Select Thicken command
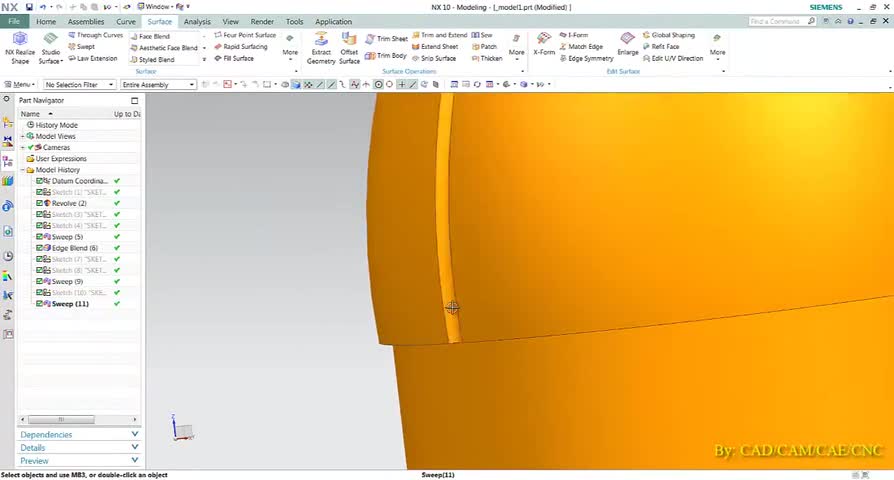 coord(487,58)
